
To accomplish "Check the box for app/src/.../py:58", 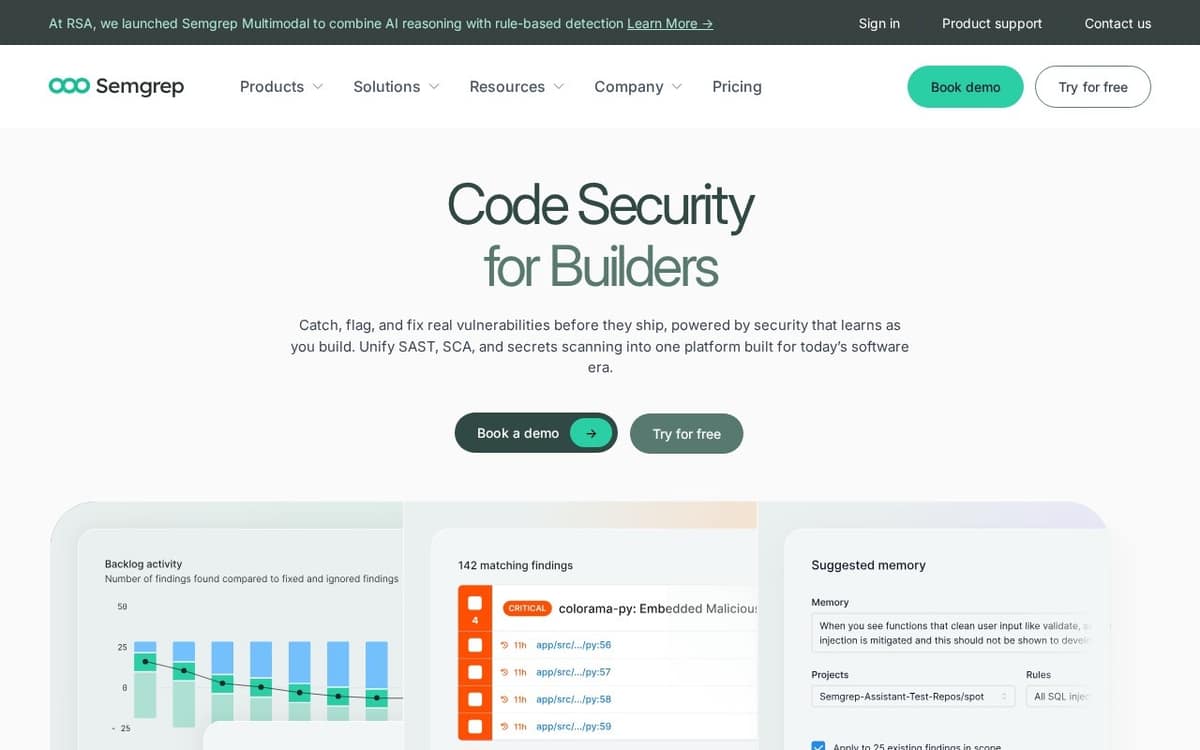I will click(475, 699).
